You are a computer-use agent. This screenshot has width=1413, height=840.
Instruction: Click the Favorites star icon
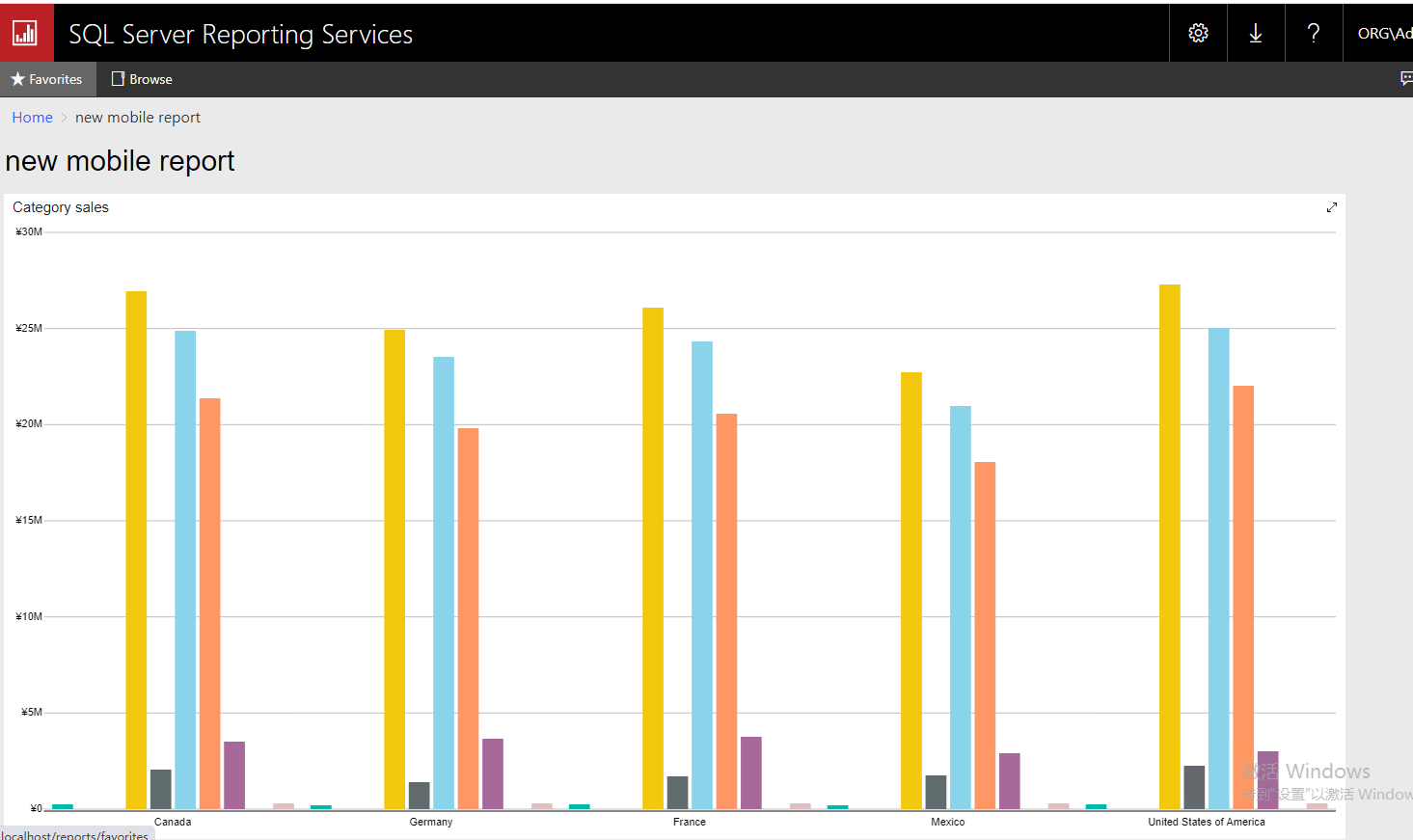click(15, 79)
